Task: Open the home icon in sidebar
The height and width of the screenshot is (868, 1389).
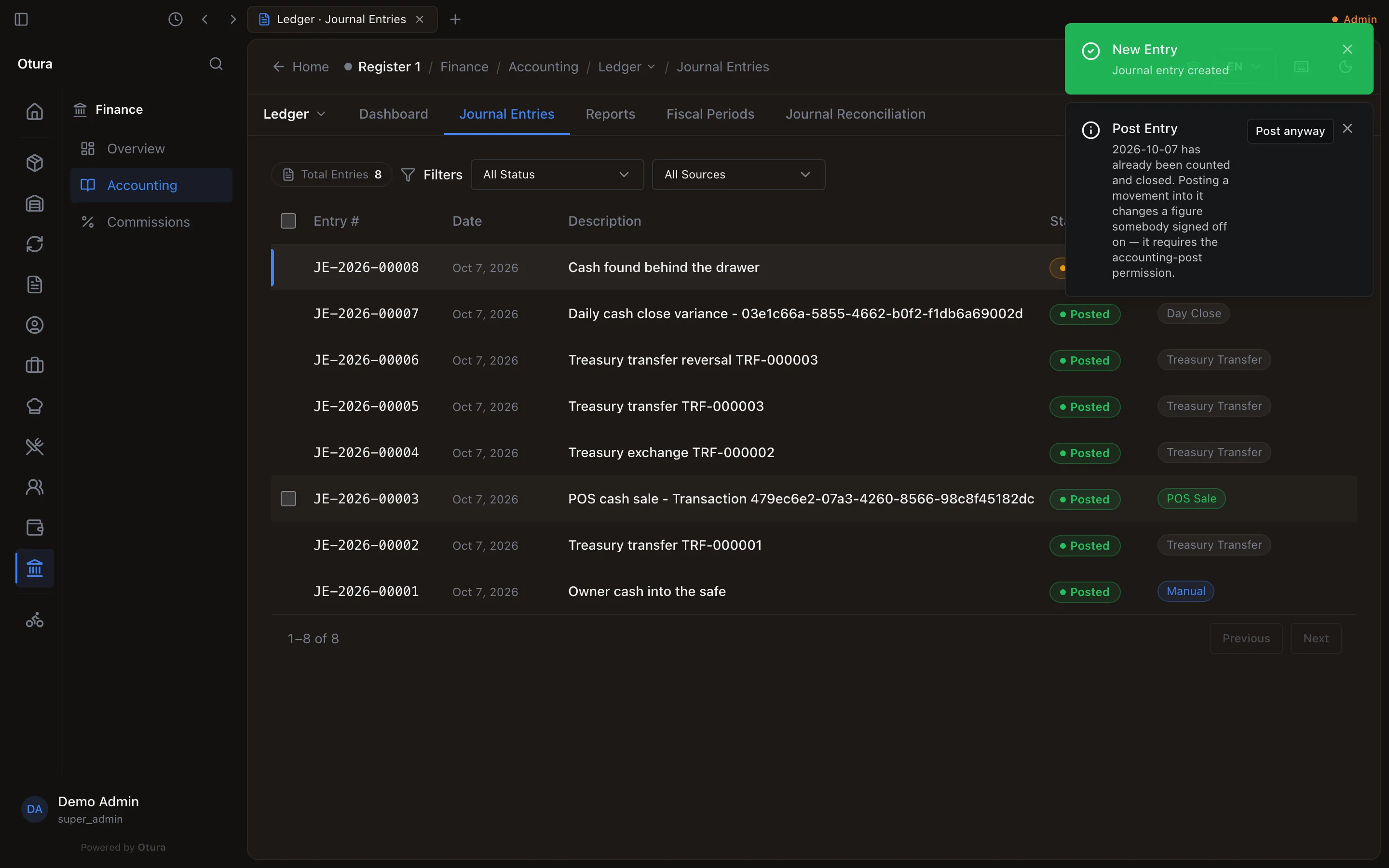Action: pos(34,111)
